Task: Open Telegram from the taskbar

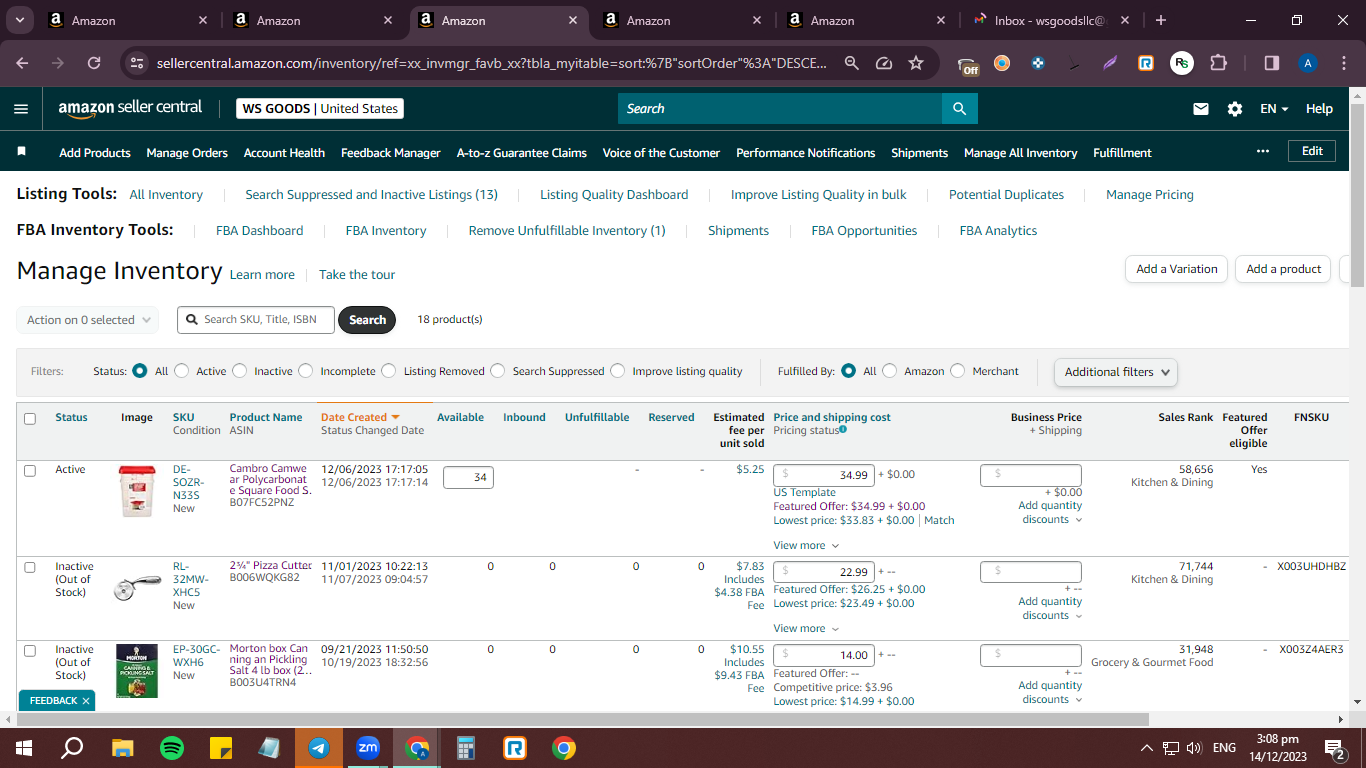Action: 319,748
